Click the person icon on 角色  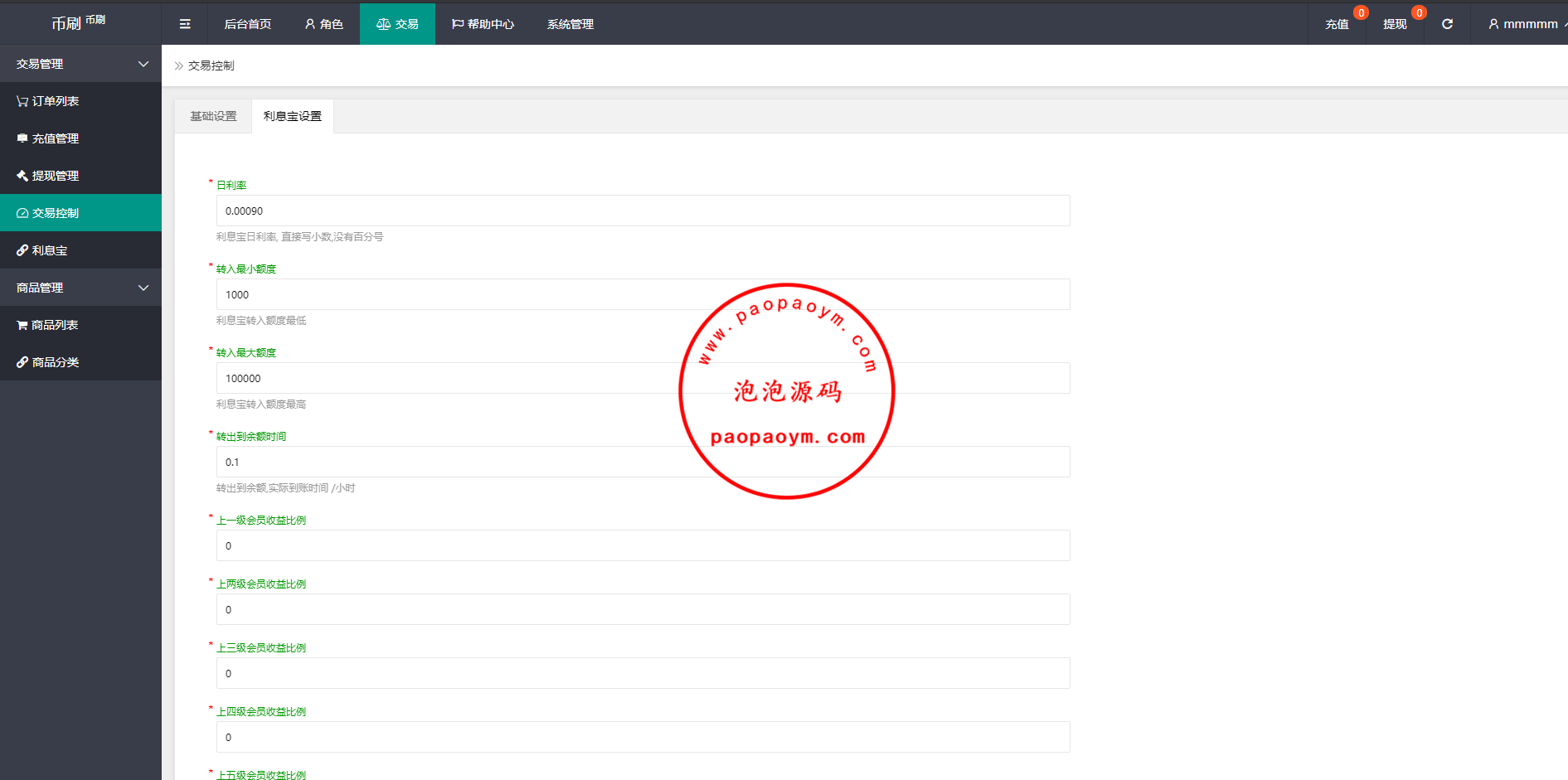click(310, 24)
